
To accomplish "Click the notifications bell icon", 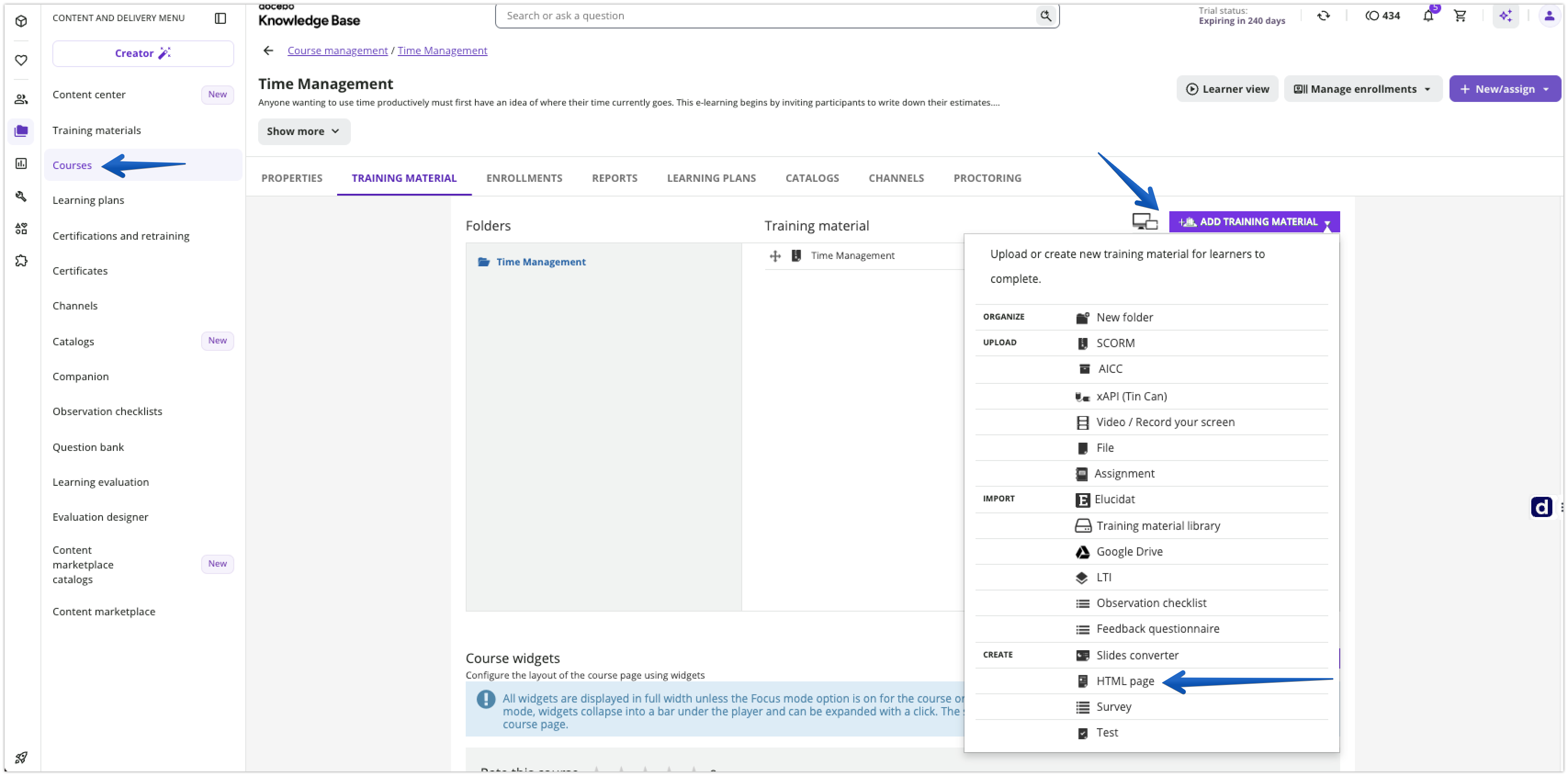I will [x=1428, y=16].
